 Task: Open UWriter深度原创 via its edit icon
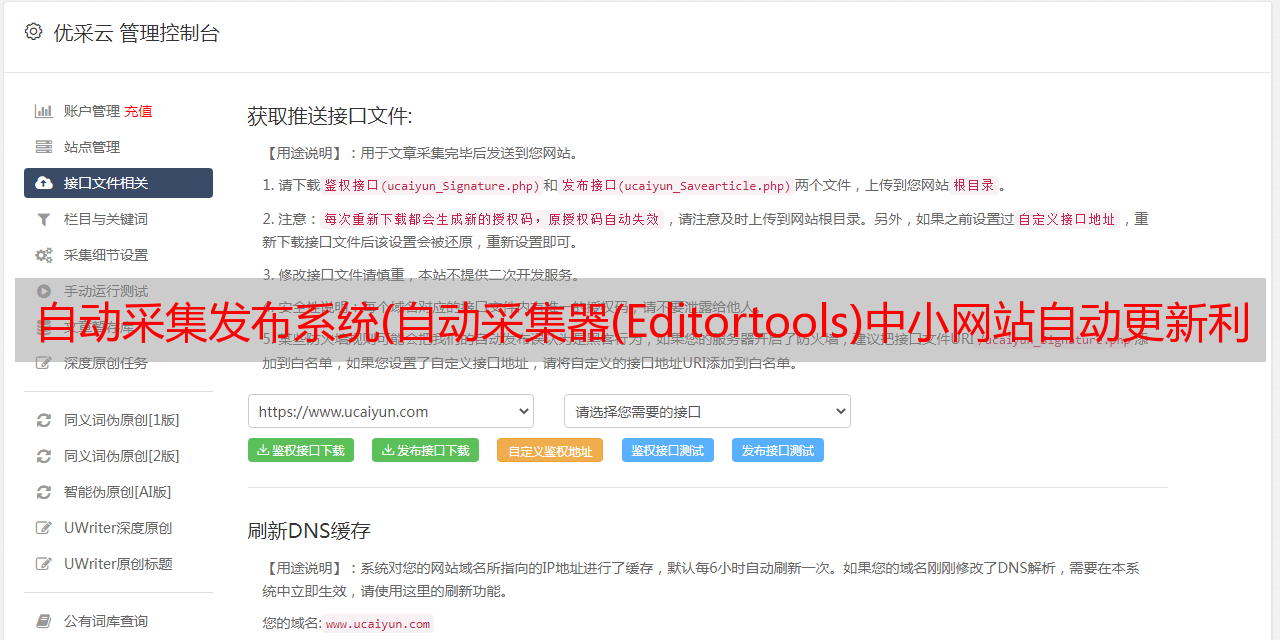(x=44, y=528)
